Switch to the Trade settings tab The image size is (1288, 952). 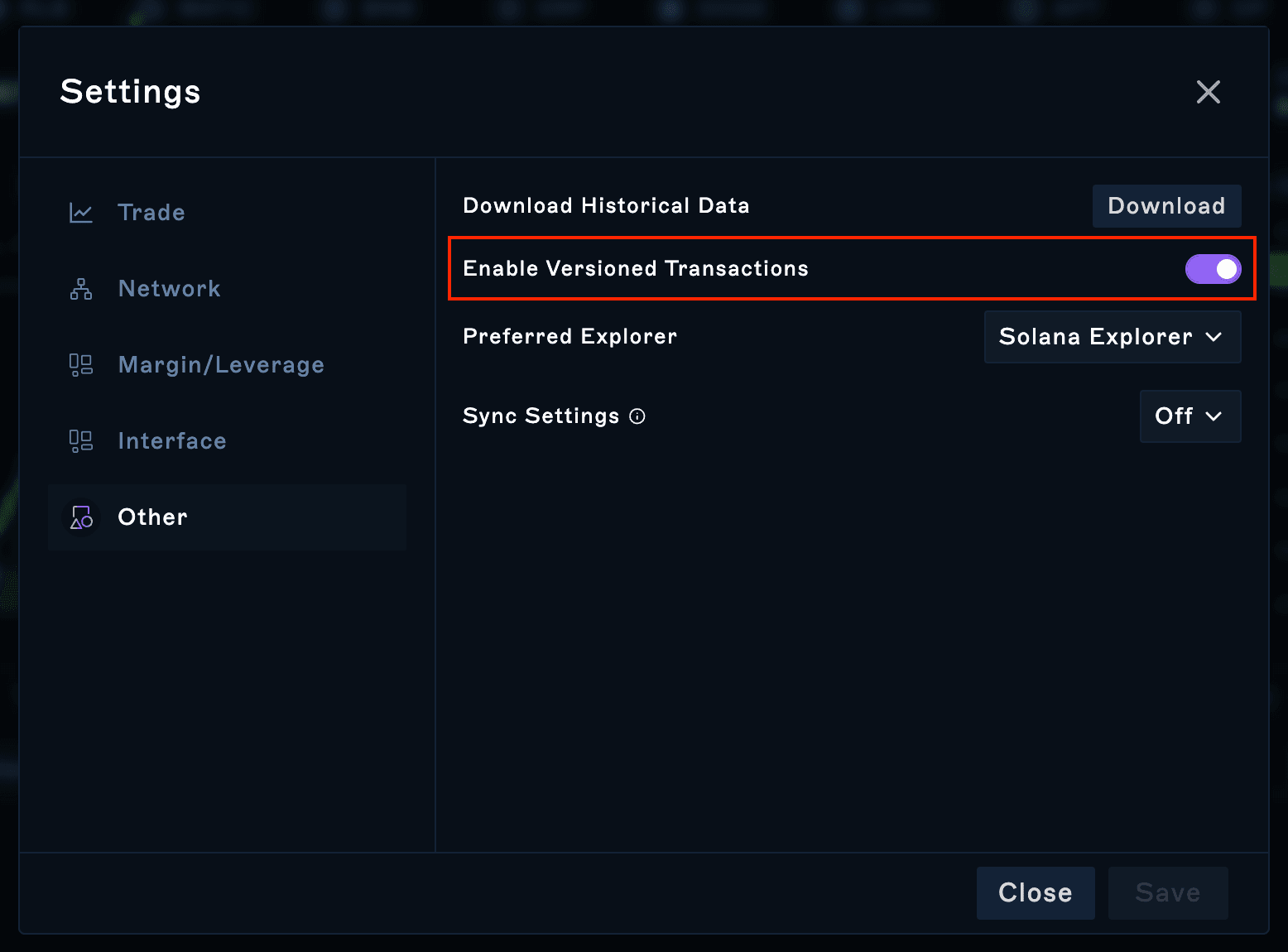[x=151, y=213]
